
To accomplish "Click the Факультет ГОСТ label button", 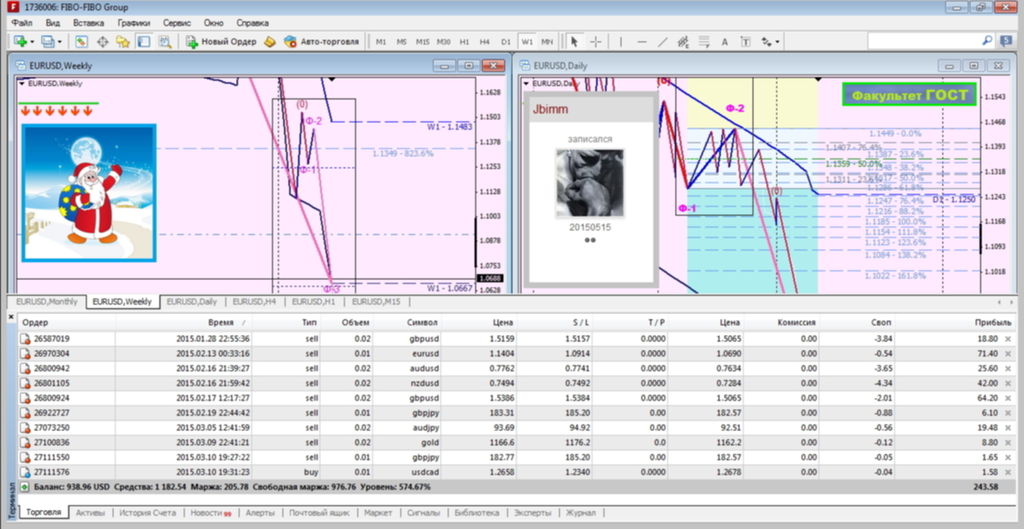I will [908, 95].
